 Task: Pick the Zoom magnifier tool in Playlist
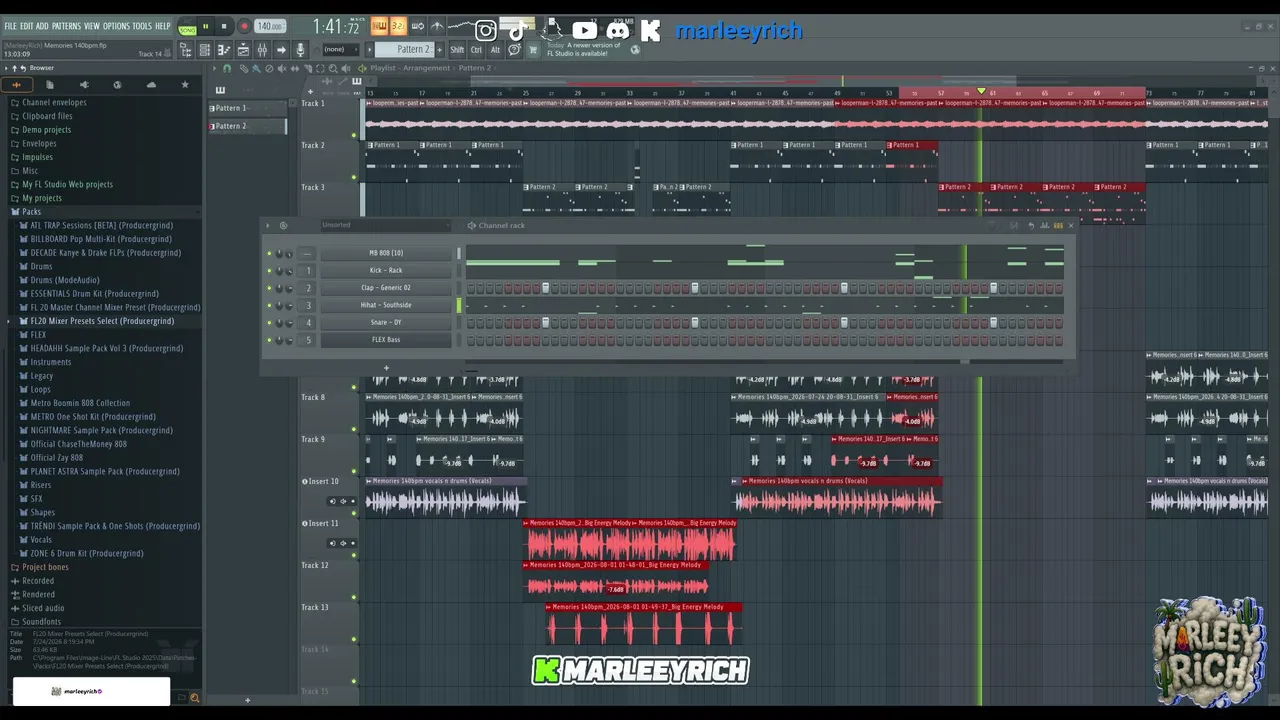pyautogui.click(x=334, y=68)
